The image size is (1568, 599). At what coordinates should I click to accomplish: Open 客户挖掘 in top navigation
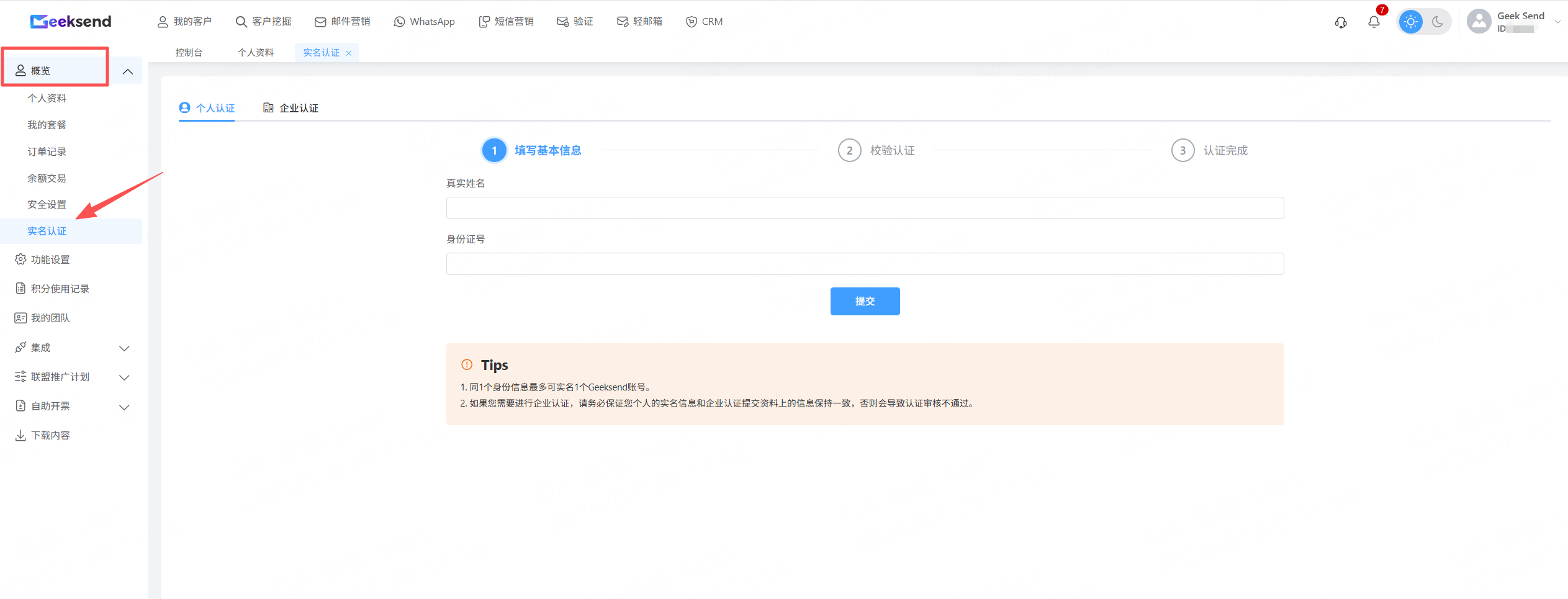[263, 22]
